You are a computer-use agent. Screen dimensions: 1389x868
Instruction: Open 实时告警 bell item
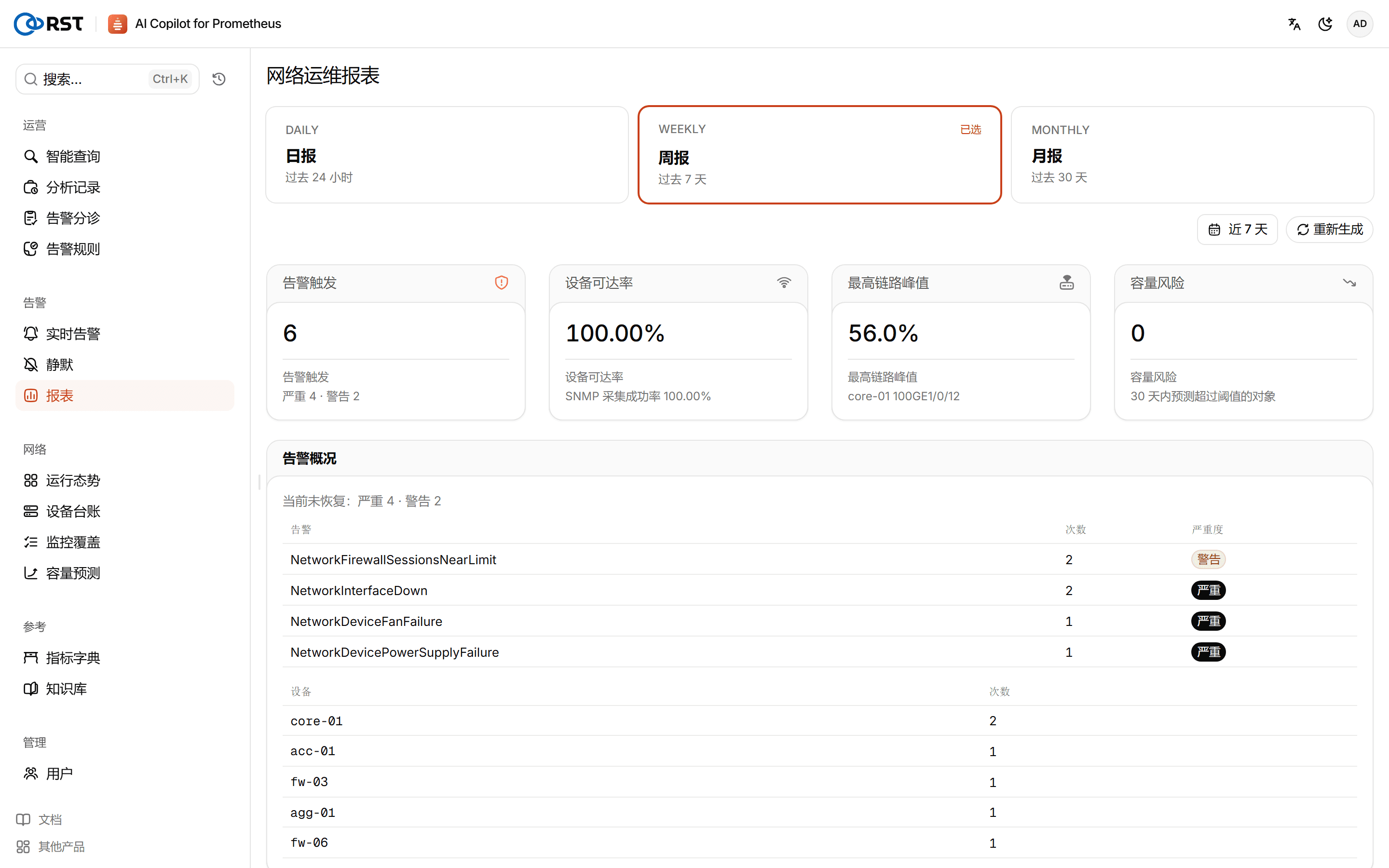tap(124, 334)
